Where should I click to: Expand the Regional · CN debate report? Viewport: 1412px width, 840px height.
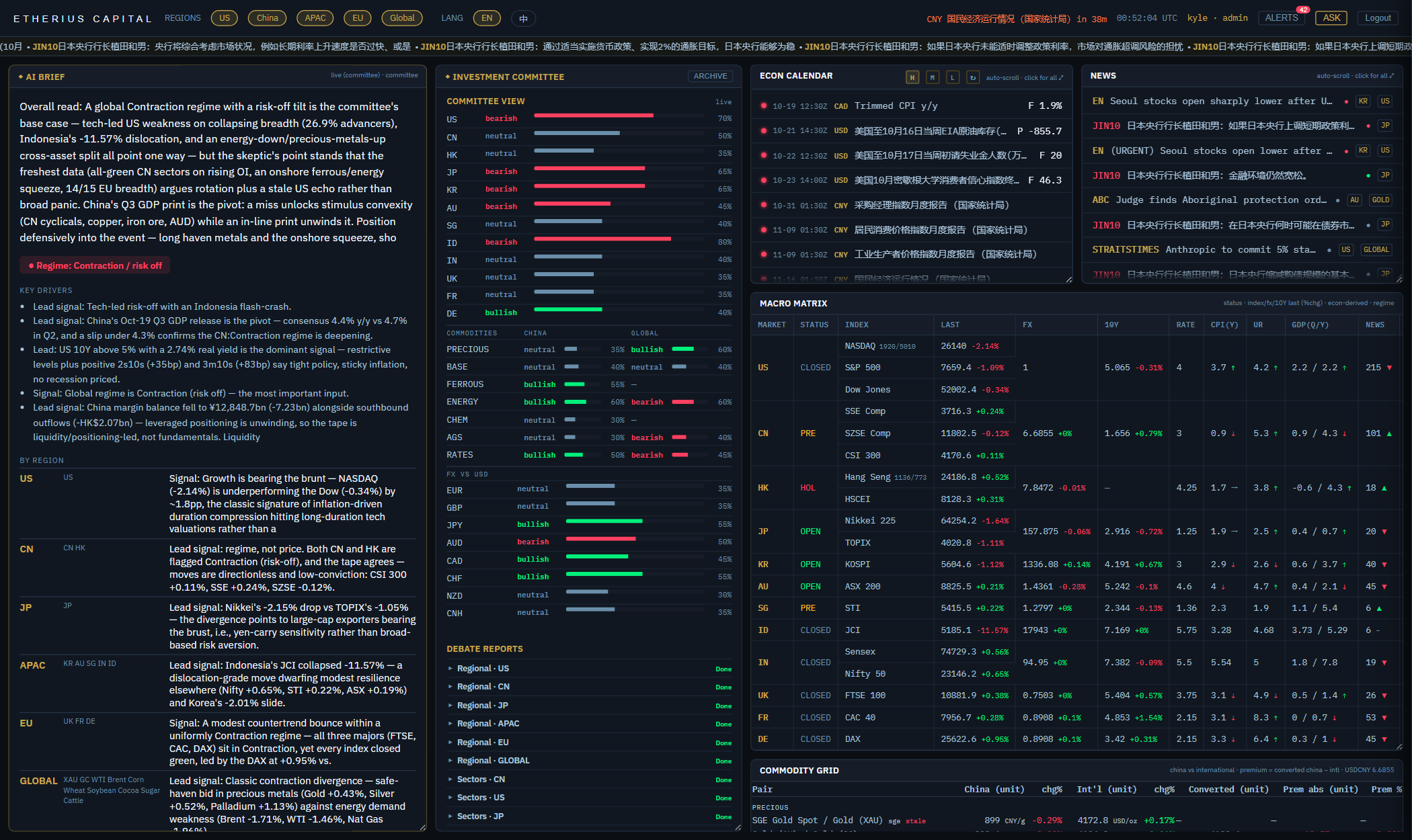tap(590, 687)
